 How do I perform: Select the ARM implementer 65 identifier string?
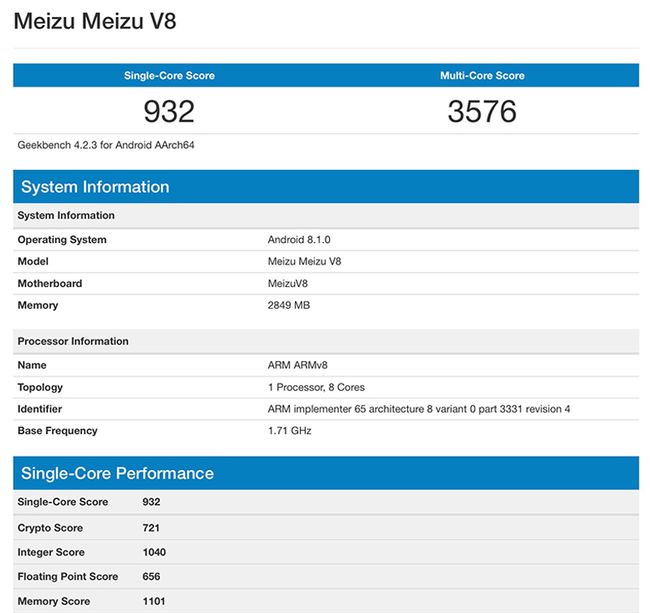click(419, 409)
